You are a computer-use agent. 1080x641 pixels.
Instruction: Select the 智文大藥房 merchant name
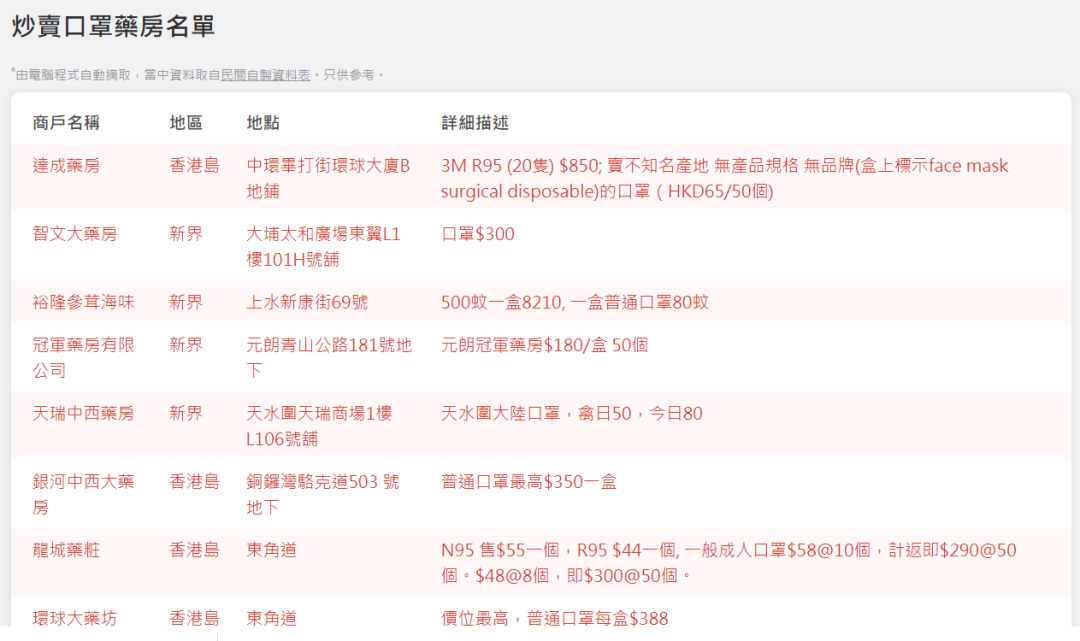pos(74,233)
